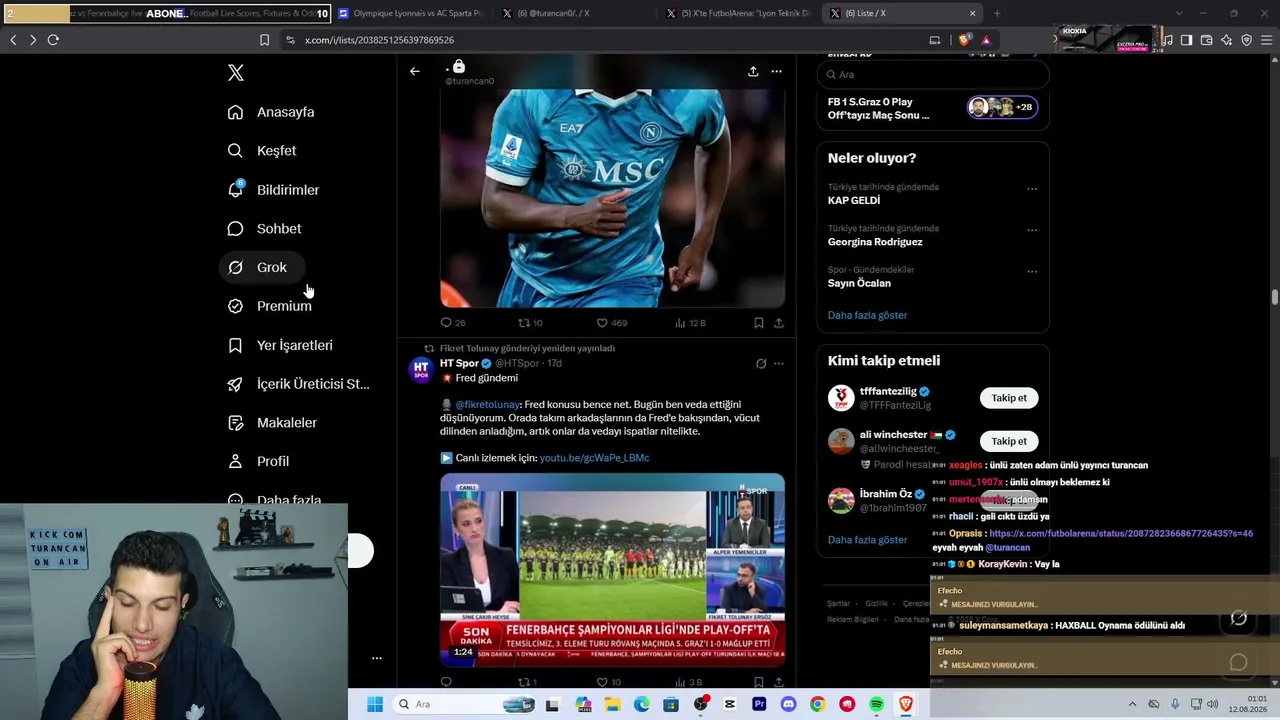Open Premium in the sidebar
The height and width of the screenshot is (720, 1280).
(x=269, y=306)
